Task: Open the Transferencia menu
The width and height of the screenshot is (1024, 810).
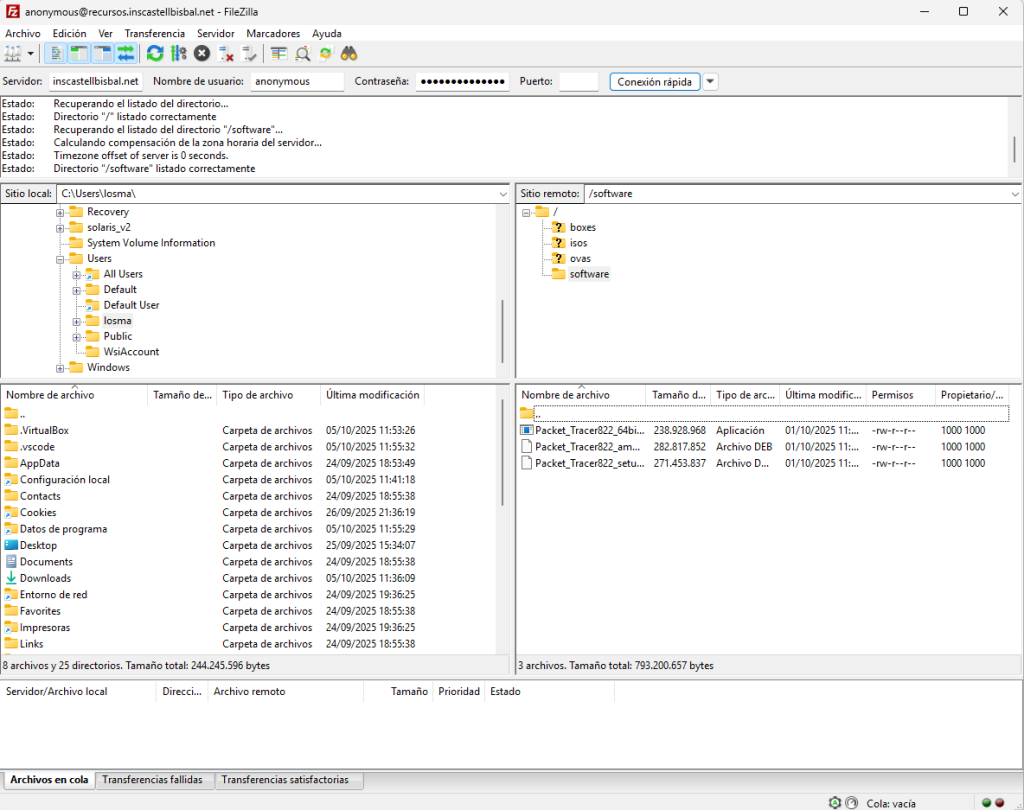Action: click(154, 33)
